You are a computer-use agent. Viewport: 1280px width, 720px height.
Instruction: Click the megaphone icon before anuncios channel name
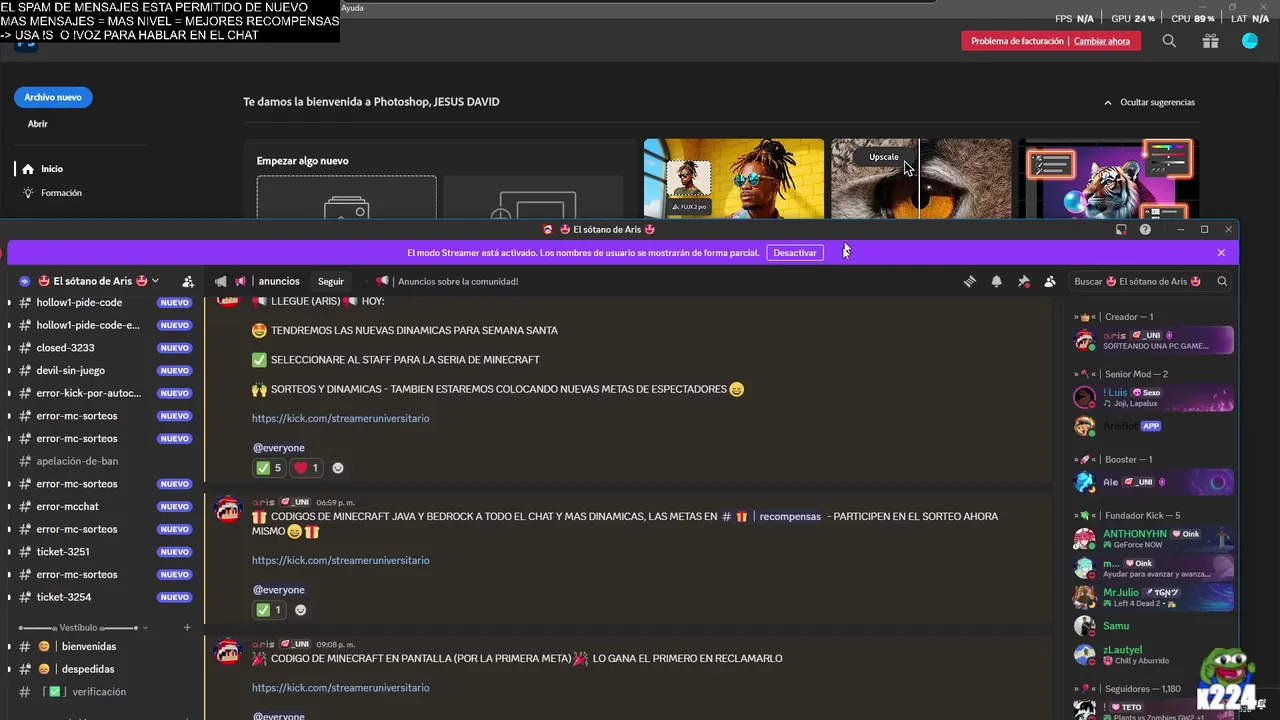(x=220, y=281)
